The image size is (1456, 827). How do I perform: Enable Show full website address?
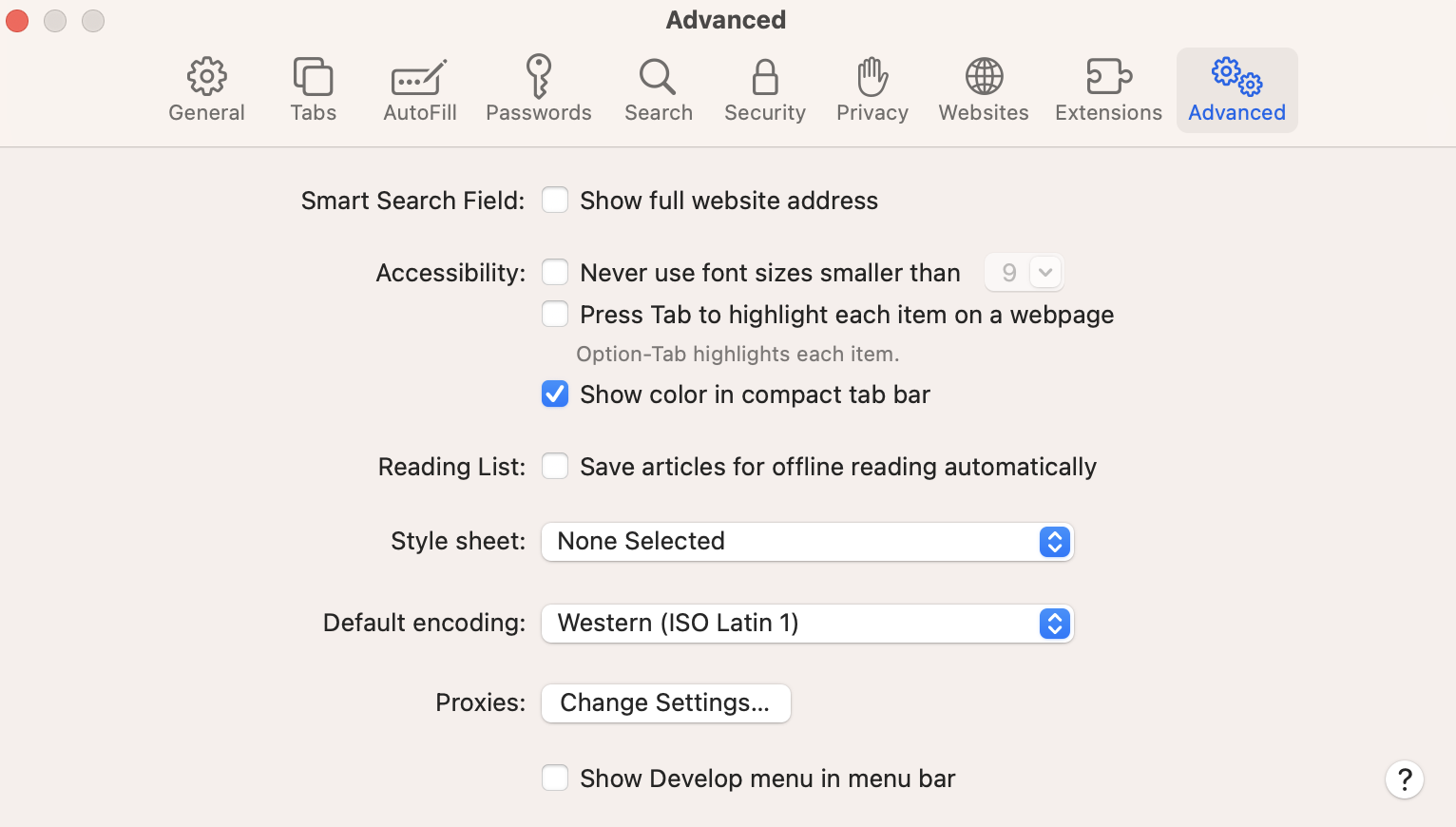coord(555,201)
